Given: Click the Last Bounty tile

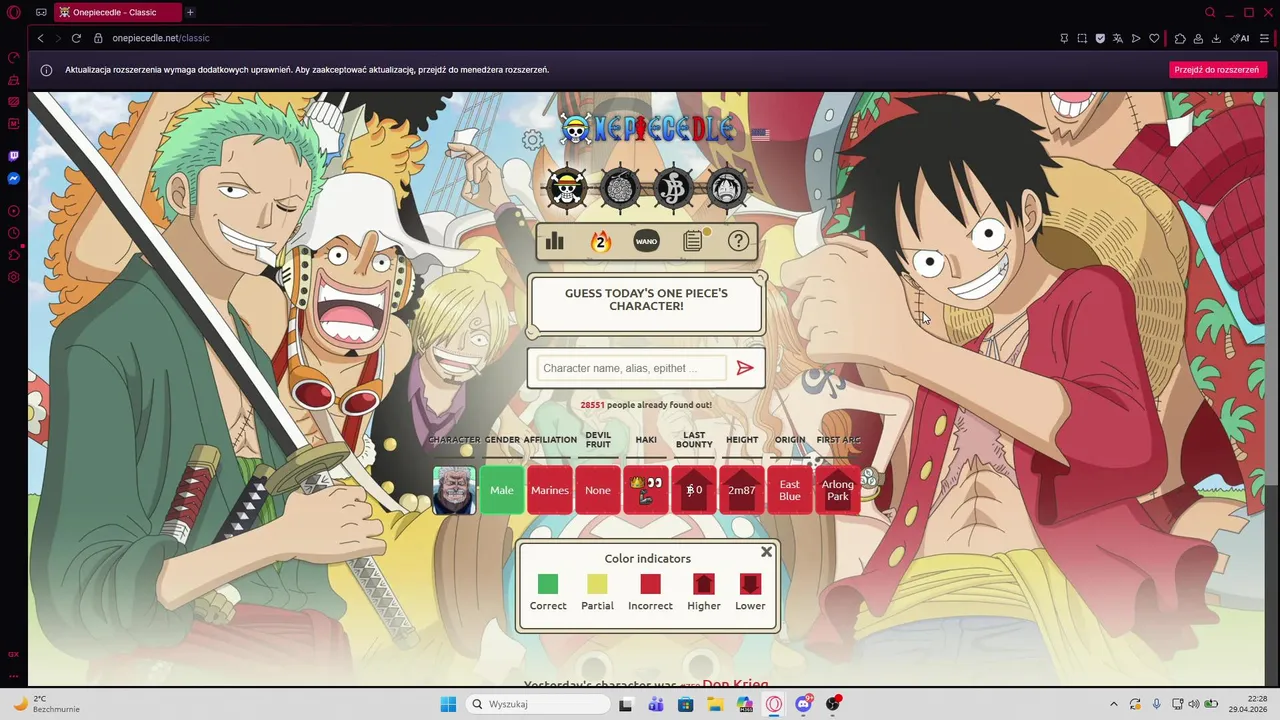Looking at the screenshot, I should tap(694, 490).
